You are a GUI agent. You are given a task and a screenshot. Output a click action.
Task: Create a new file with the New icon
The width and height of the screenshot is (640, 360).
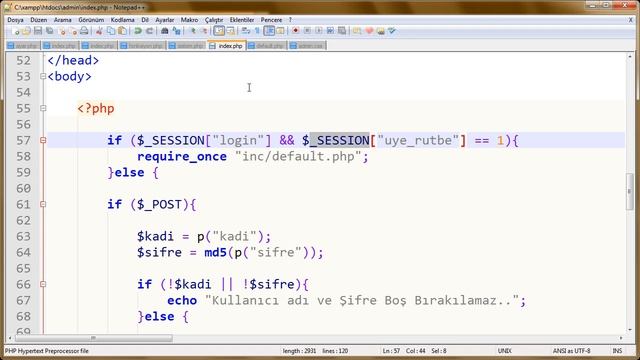pyautogui.click(x=16, y=31)
